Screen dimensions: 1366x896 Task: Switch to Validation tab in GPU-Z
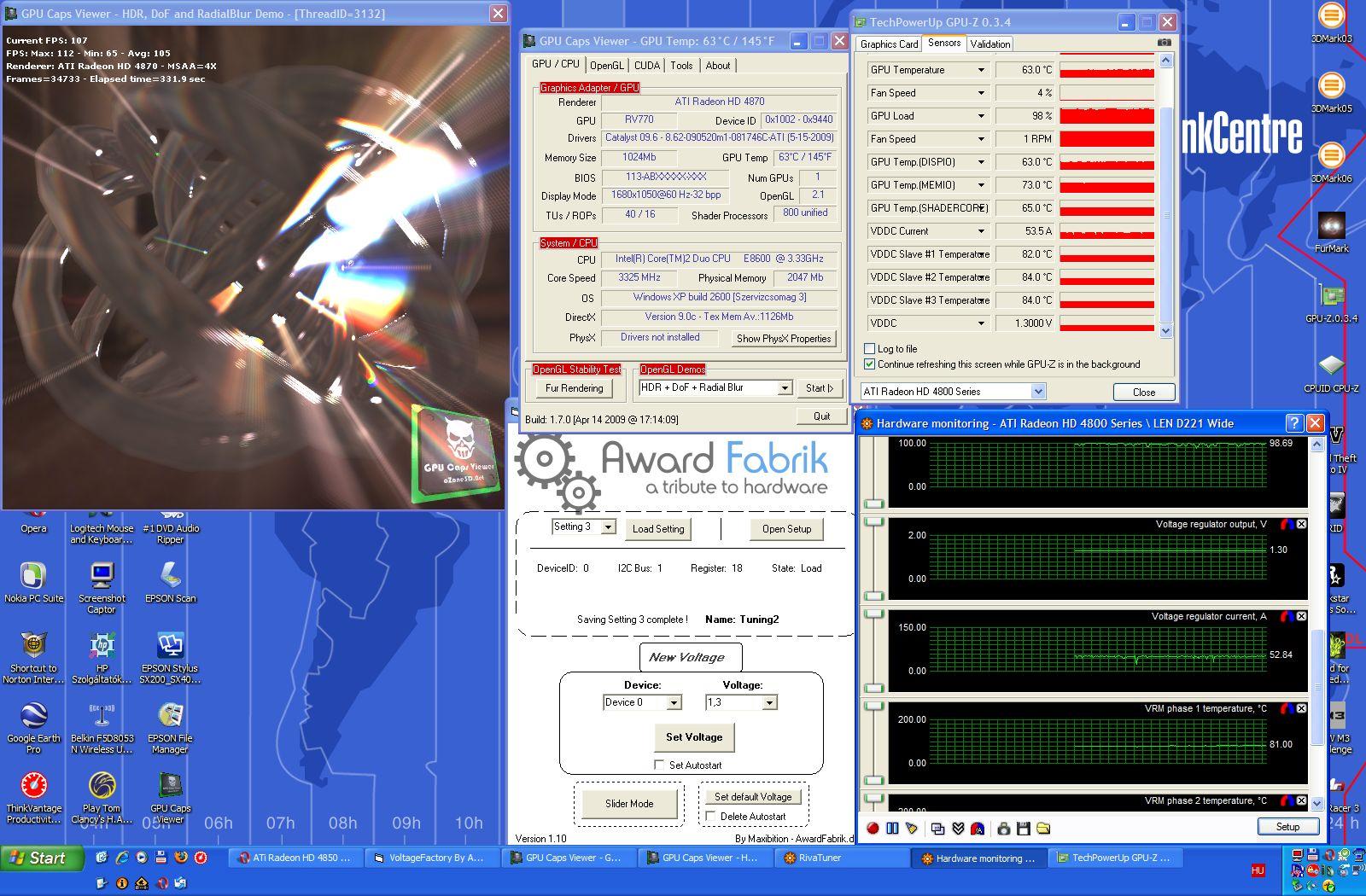click(x=990, y=44)
